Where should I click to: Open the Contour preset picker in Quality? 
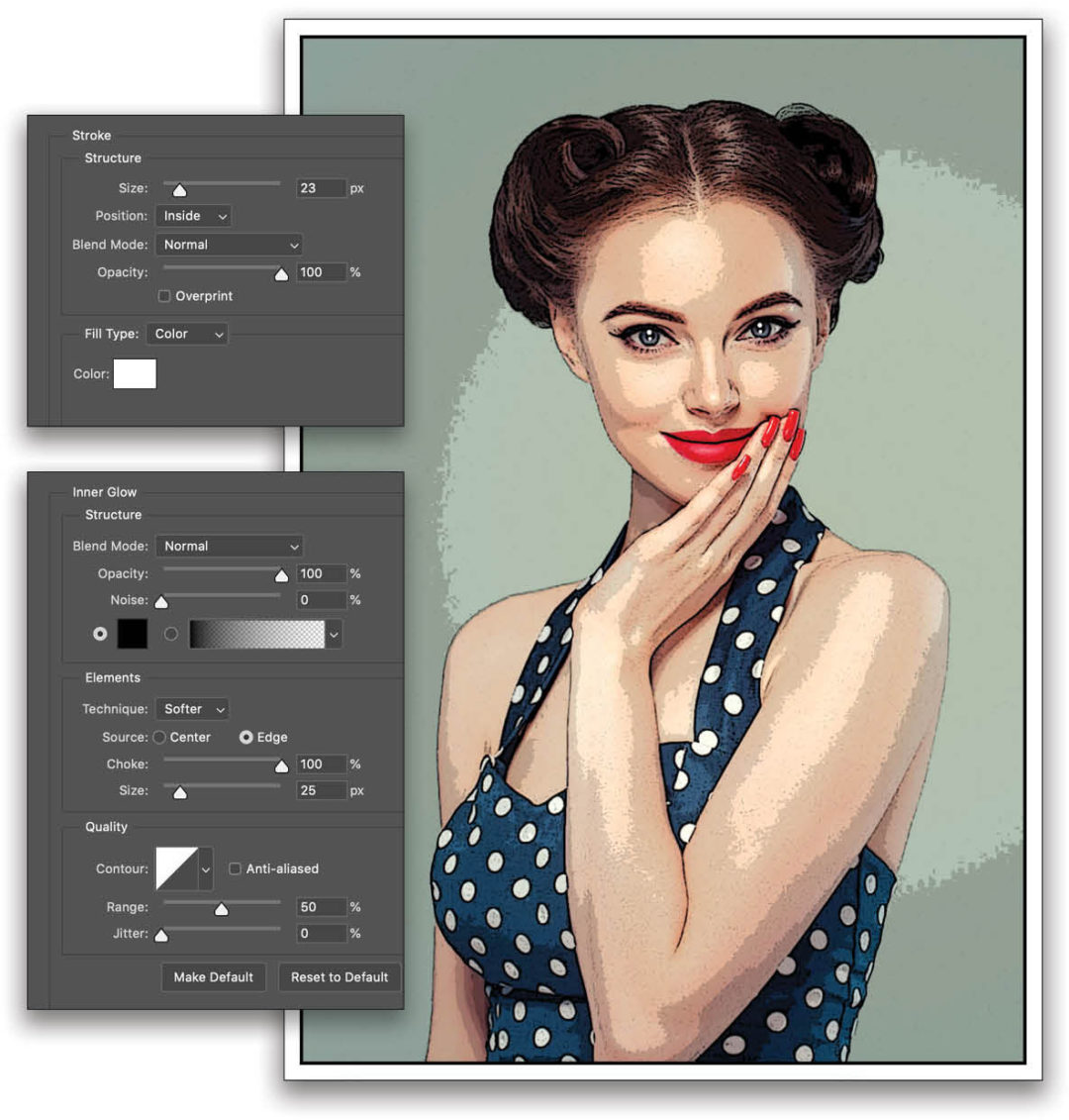[x=205, y=868]
